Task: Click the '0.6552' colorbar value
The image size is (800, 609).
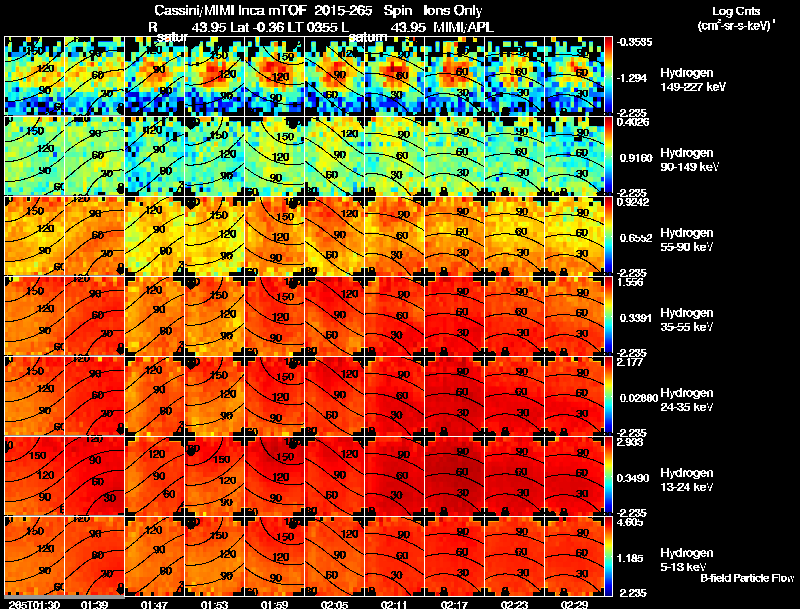Action: [636, 238]
